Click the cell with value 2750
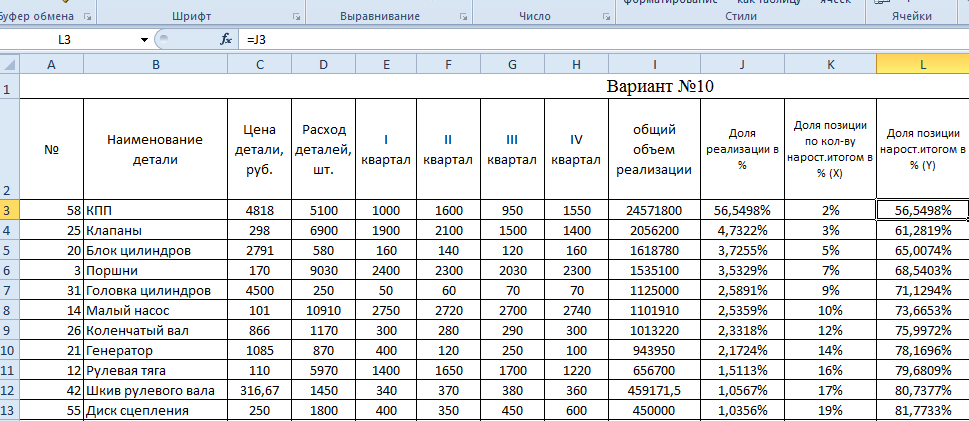The width and height of the screenshot is (969, 421). click(x=386, y=311)
